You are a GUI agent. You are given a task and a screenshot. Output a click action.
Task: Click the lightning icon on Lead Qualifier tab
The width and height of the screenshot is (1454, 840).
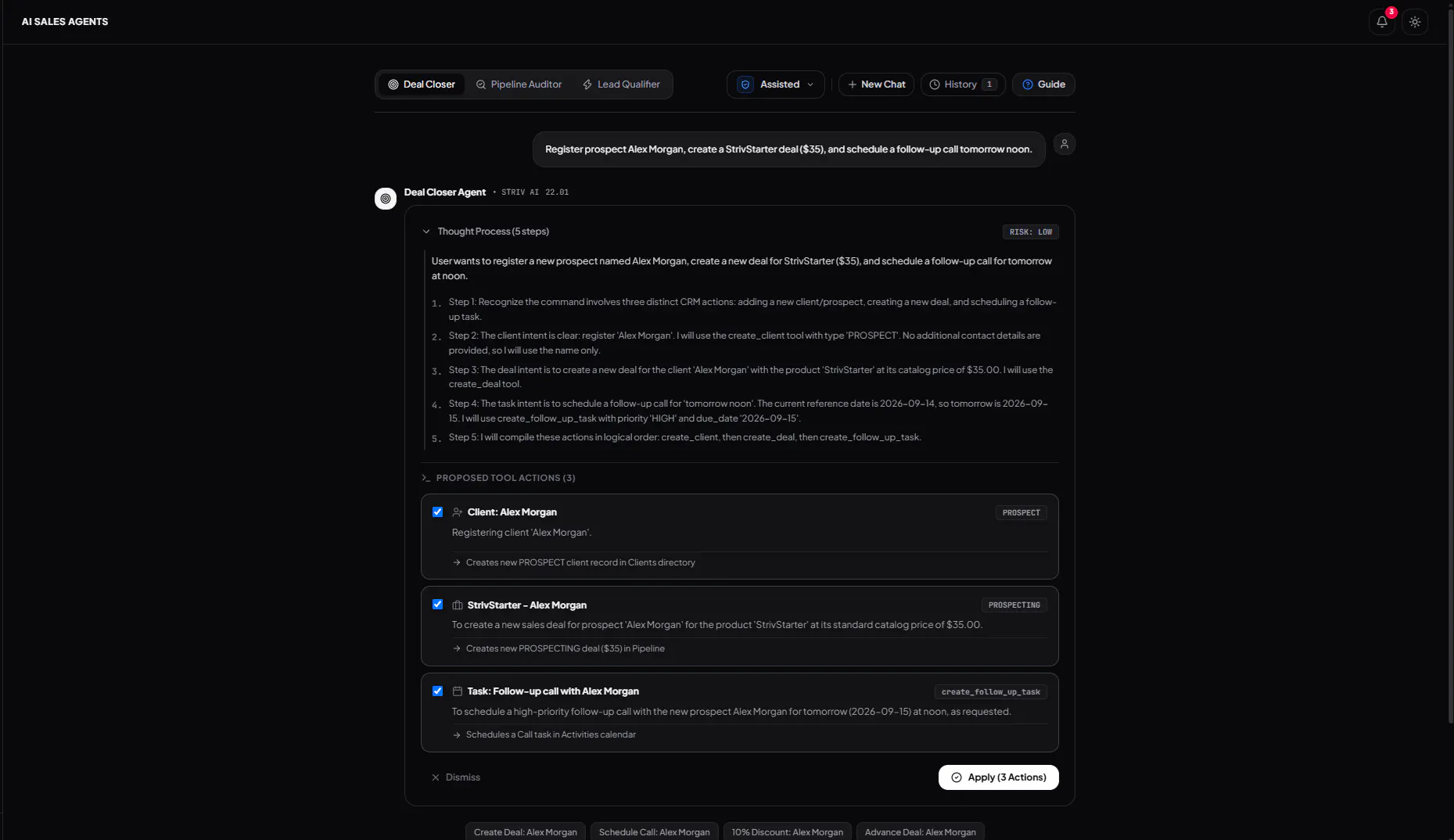(587, 84)
